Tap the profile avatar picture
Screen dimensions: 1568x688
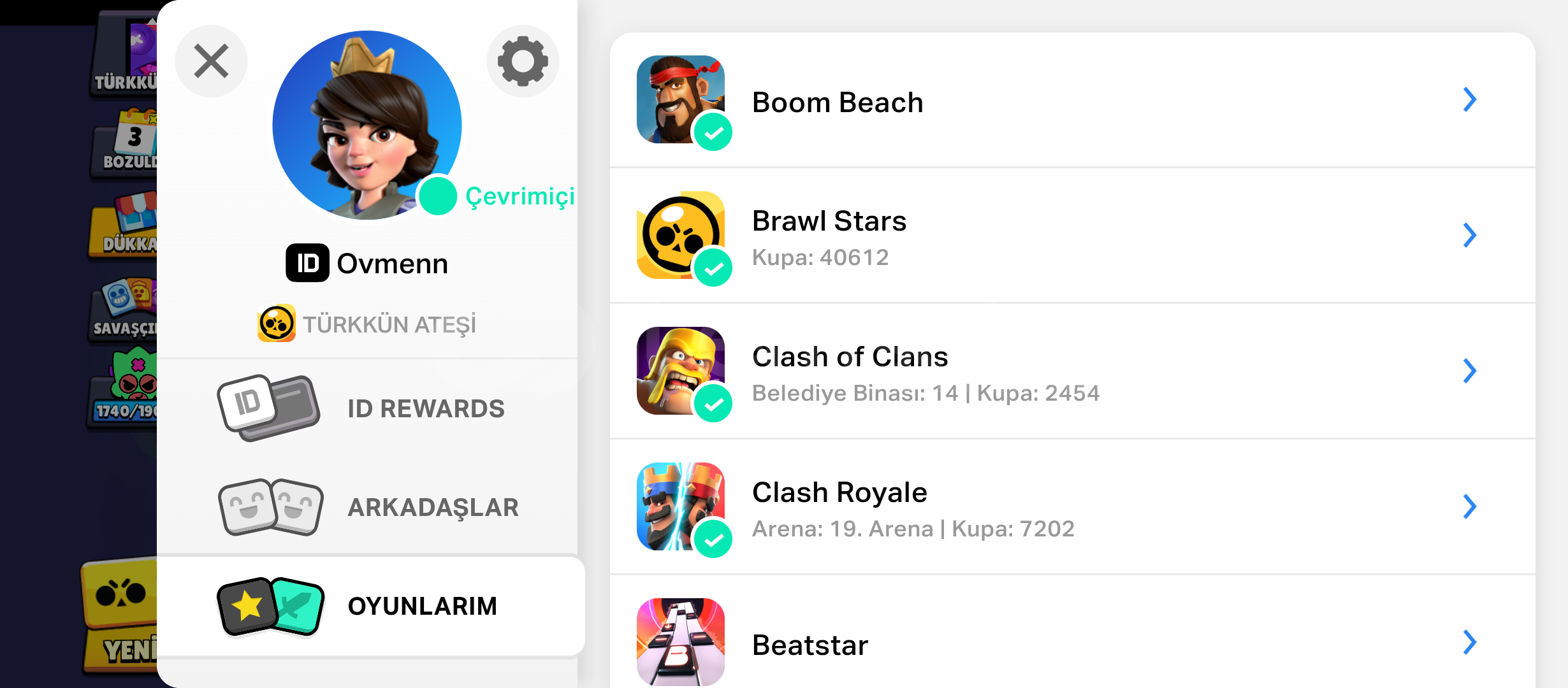367,125
